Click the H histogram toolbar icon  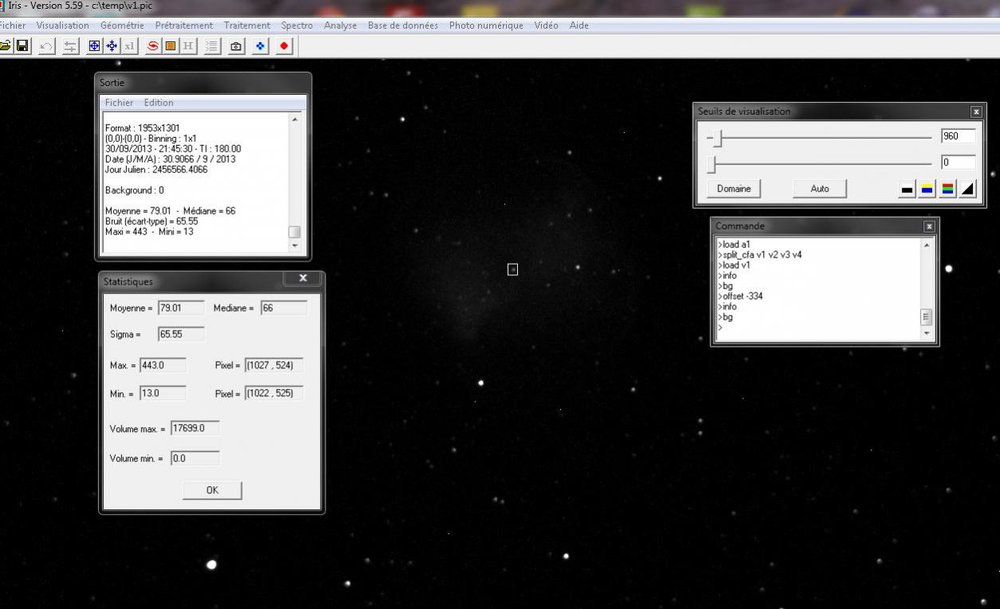(188, 46)
